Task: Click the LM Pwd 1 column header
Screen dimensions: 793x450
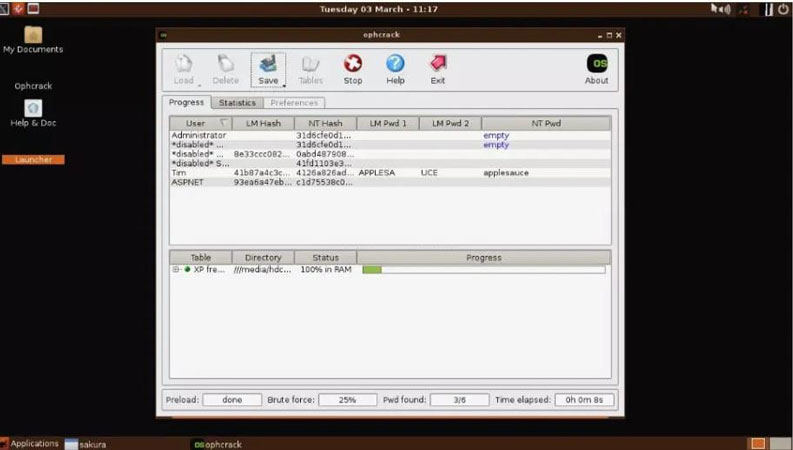Action: click(388, 123)
